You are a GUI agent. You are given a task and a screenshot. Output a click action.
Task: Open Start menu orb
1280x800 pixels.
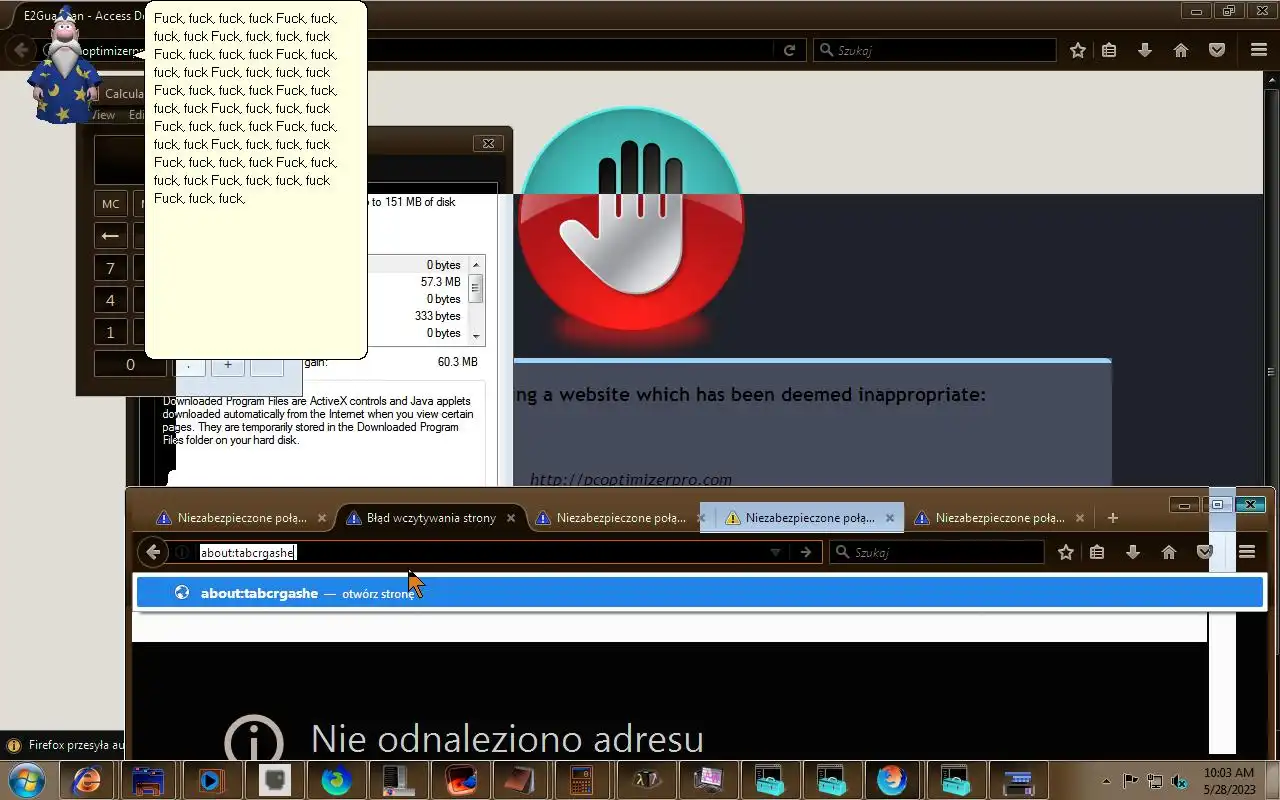pyautogui.click(x=27, y=780)
